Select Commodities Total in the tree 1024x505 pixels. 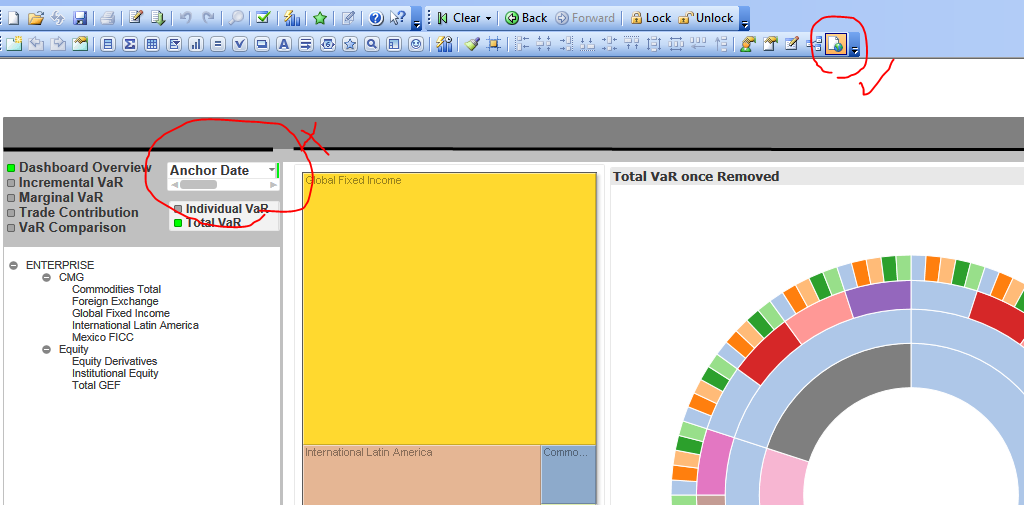(116, 289)
